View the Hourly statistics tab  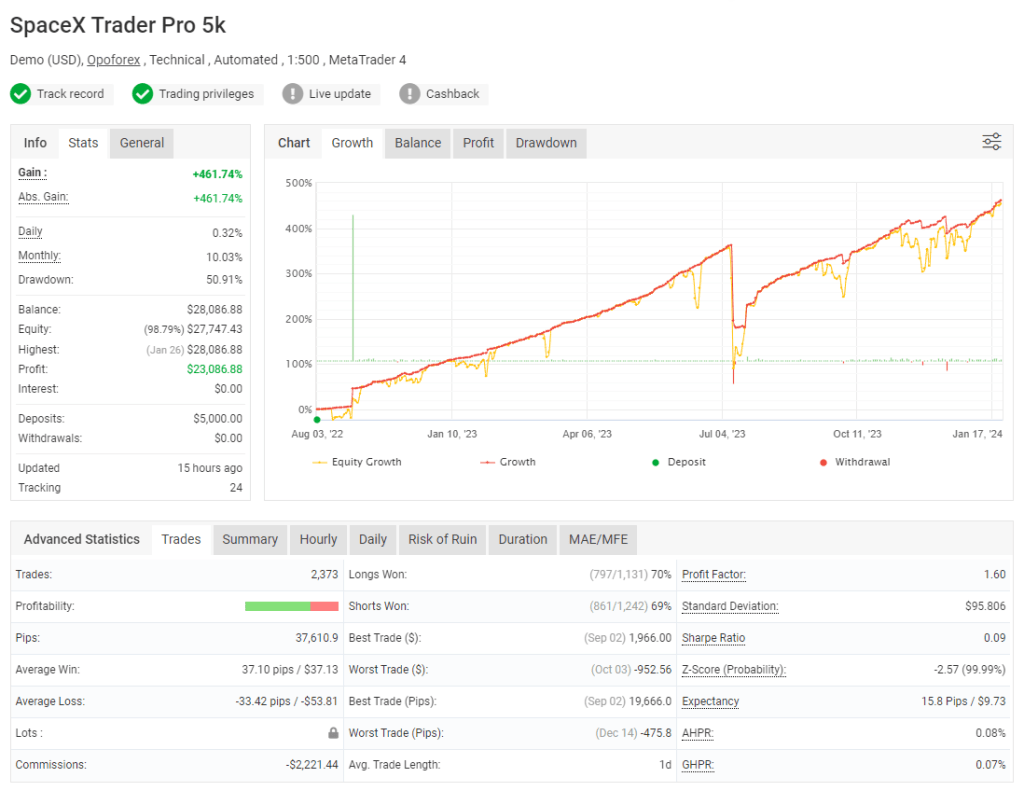(x=318, y=539)
